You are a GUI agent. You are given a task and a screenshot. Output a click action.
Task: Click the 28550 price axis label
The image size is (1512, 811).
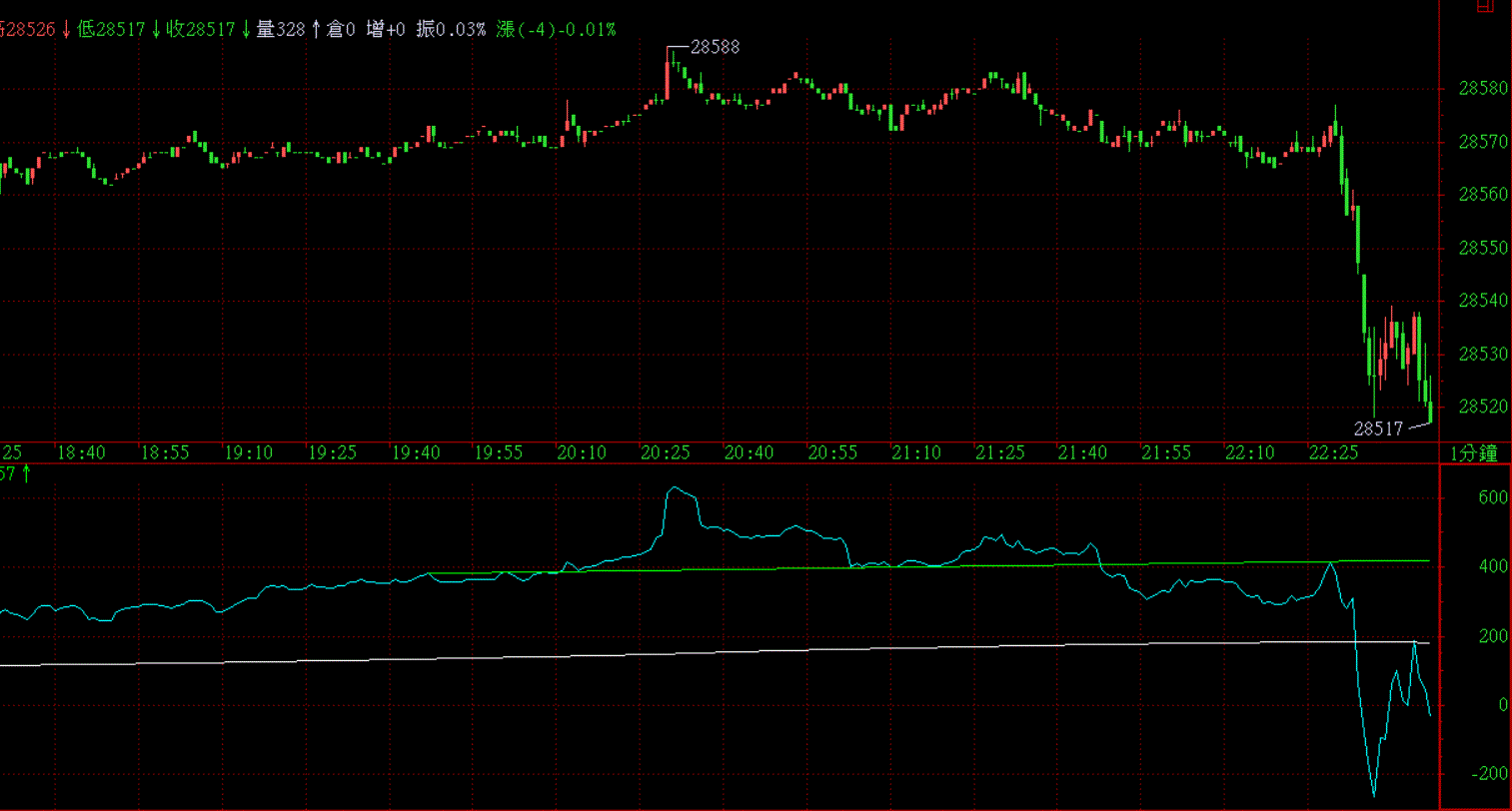[x=1483, y=248]
